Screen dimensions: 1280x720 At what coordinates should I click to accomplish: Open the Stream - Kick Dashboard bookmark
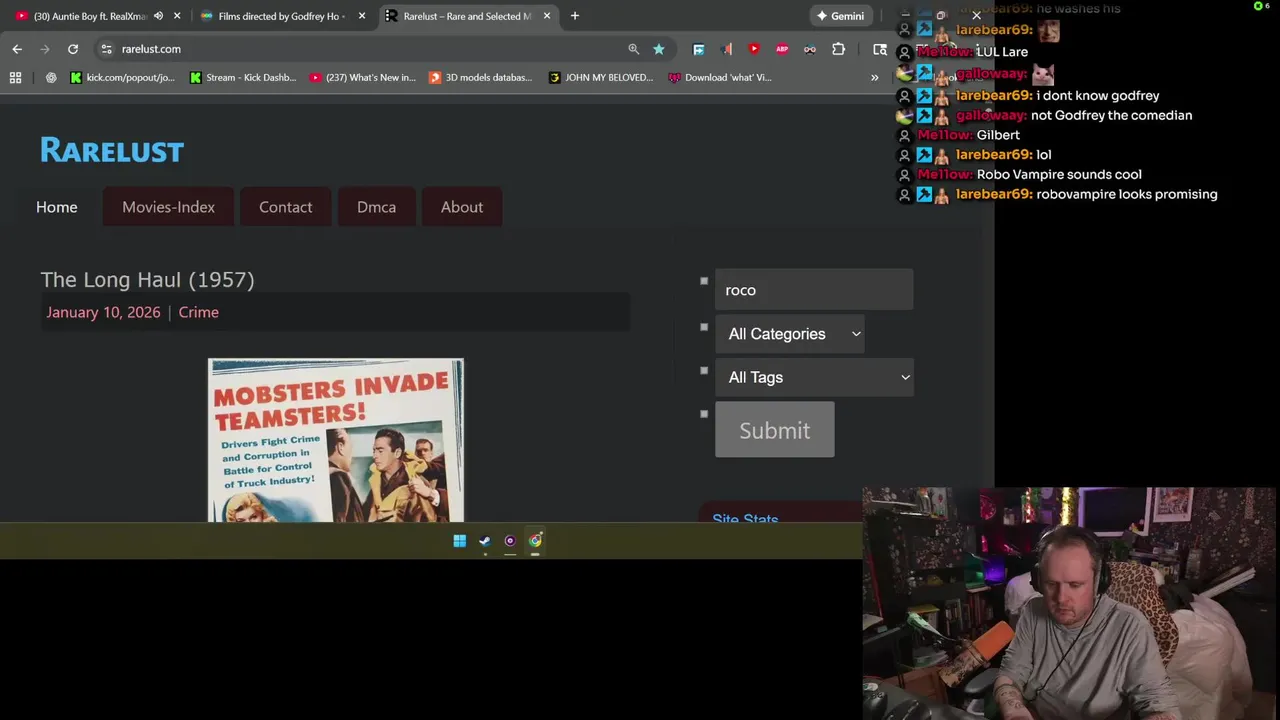point(243,77)
